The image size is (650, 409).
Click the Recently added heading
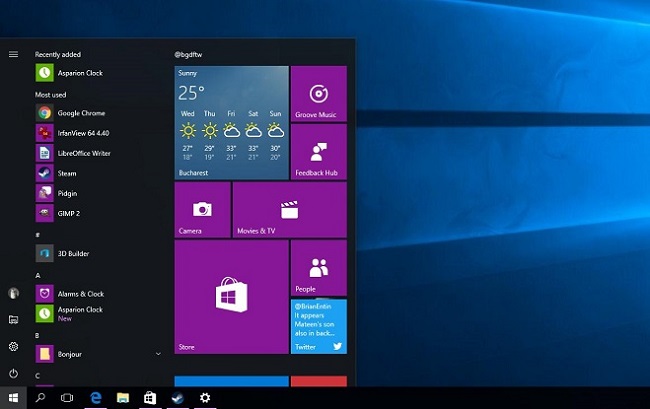pos(58,54)
